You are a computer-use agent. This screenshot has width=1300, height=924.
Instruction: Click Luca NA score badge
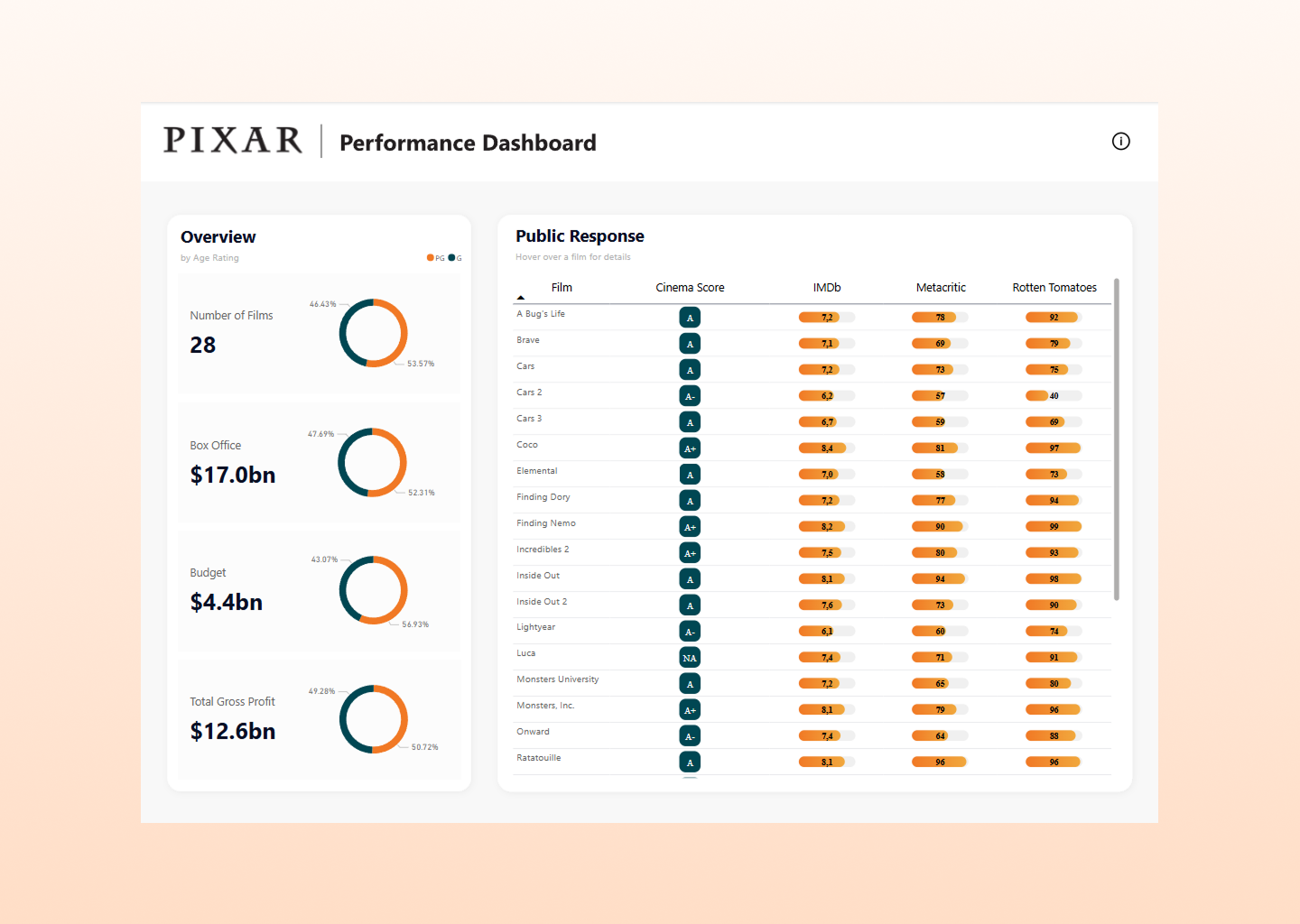690,658
